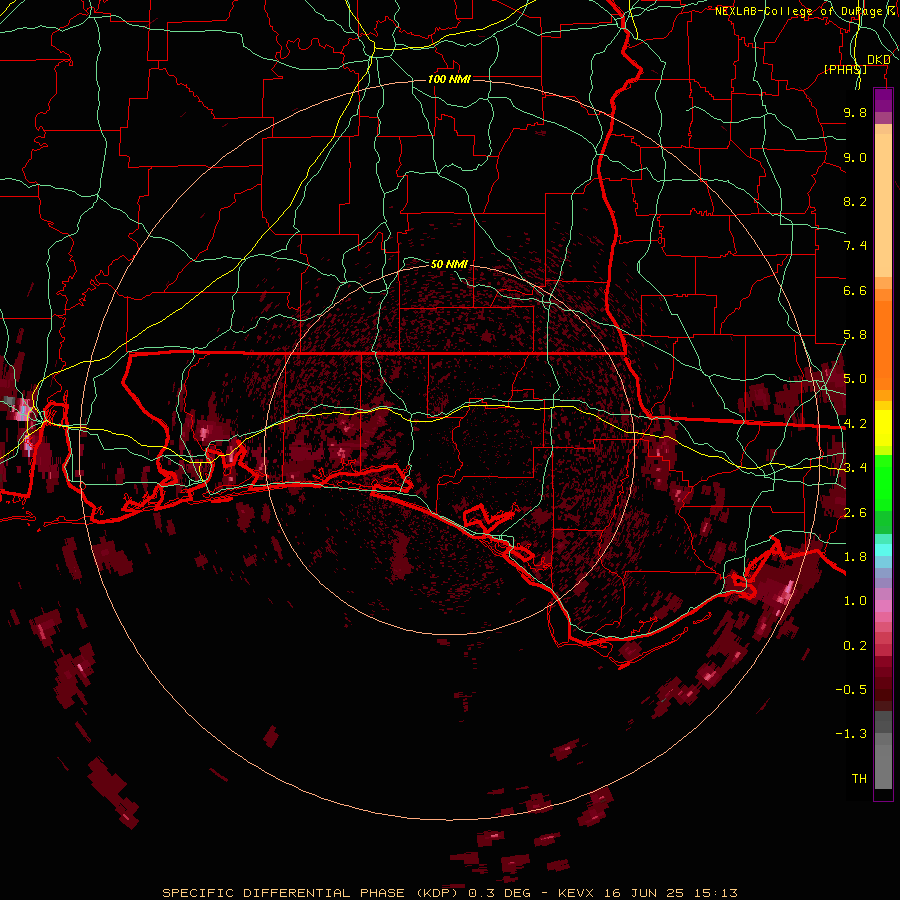Viewport: 900px width, 900px height.
Task: Click the 50 NMI range ring label
Action: click(449, 264)
